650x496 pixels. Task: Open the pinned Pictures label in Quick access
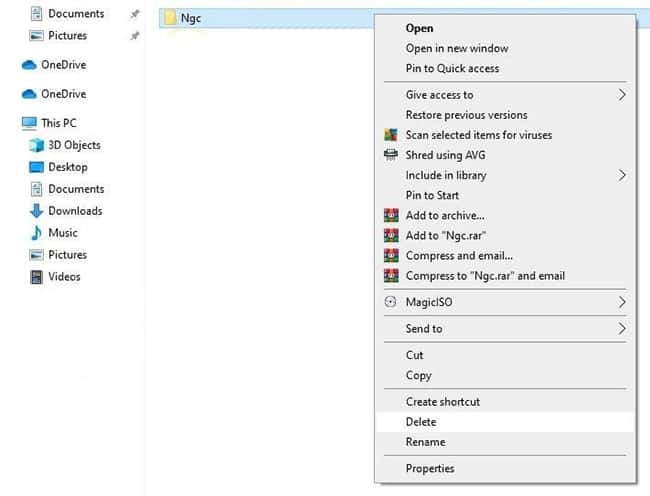click(x=68, y=36)
